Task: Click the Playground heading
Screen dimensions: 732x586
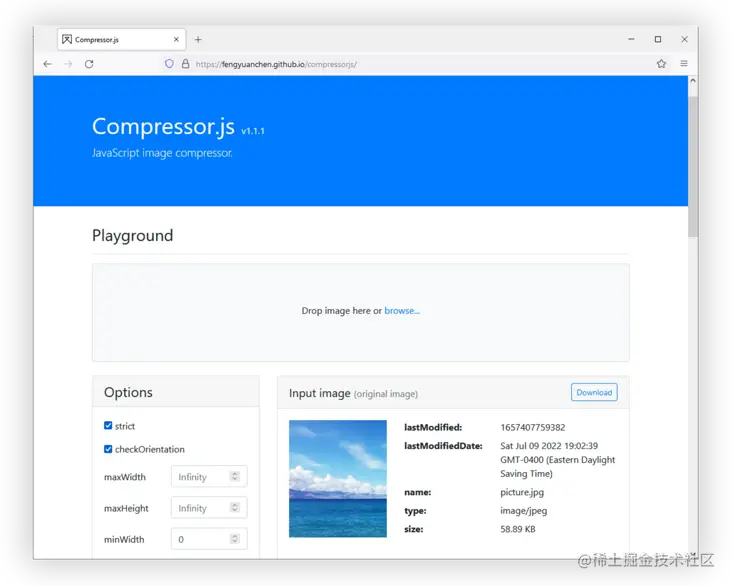Action: tap(133, 235)
